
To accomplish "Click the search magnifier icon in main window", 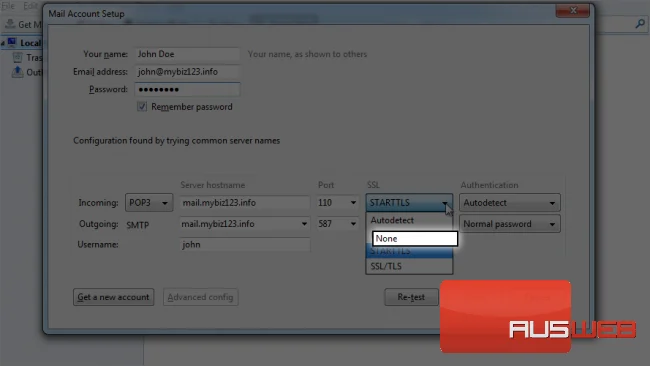I will [x=640, y=24].
